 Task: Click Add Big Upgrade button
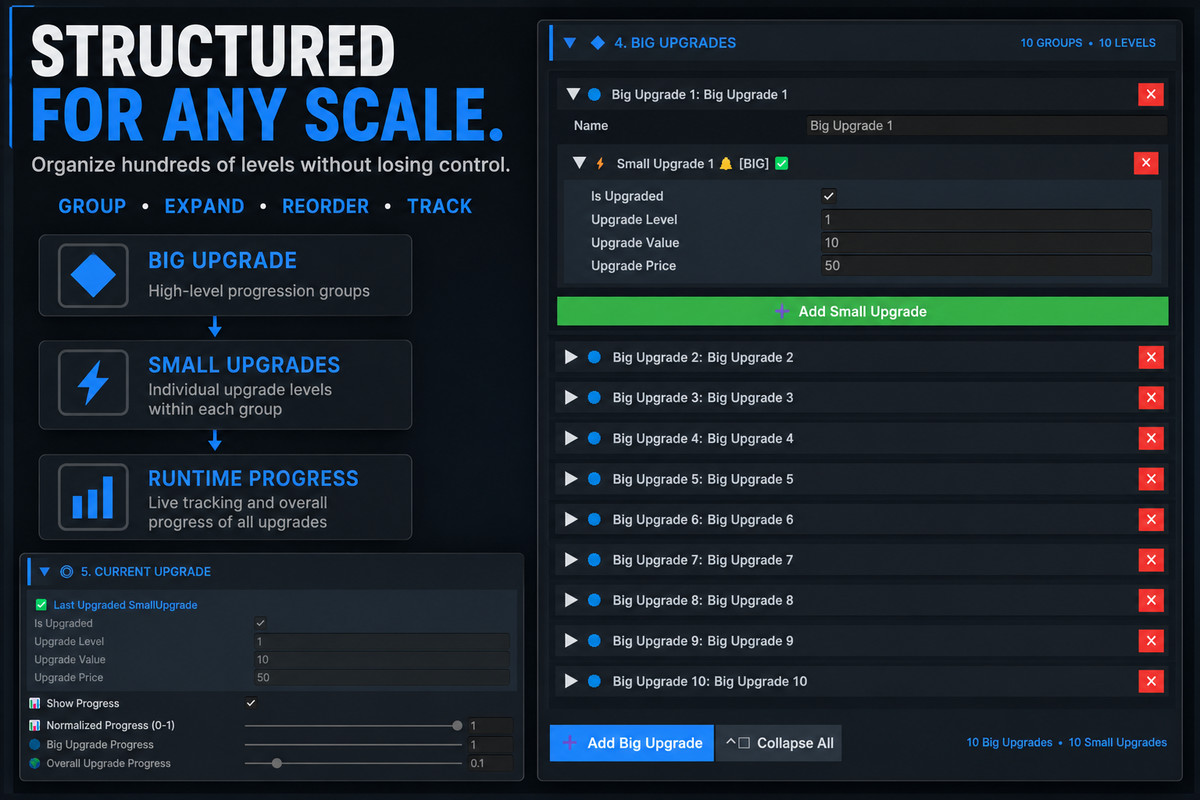(631, 743)
